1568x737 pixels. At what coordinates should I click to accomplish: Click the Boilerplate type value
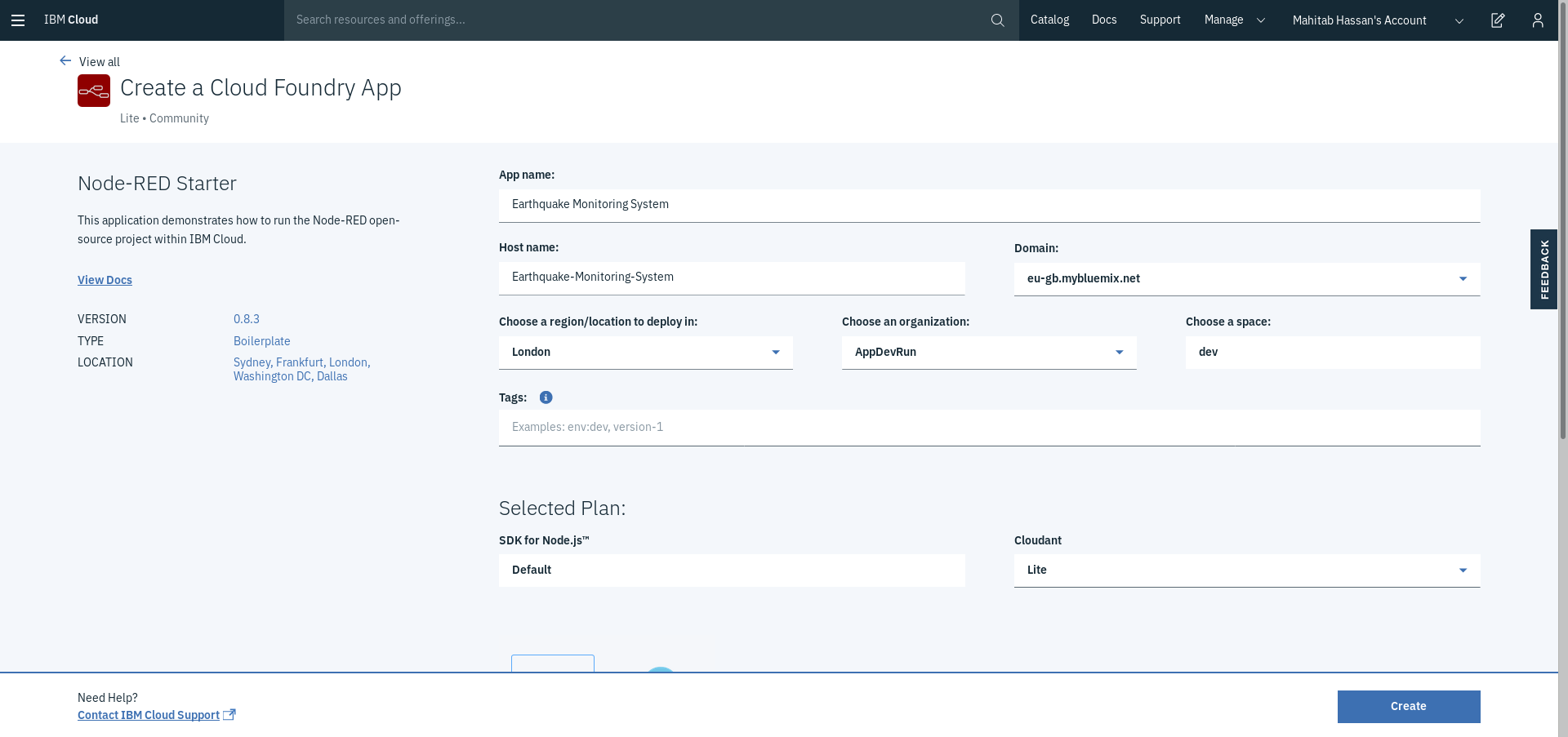(262, 341)
